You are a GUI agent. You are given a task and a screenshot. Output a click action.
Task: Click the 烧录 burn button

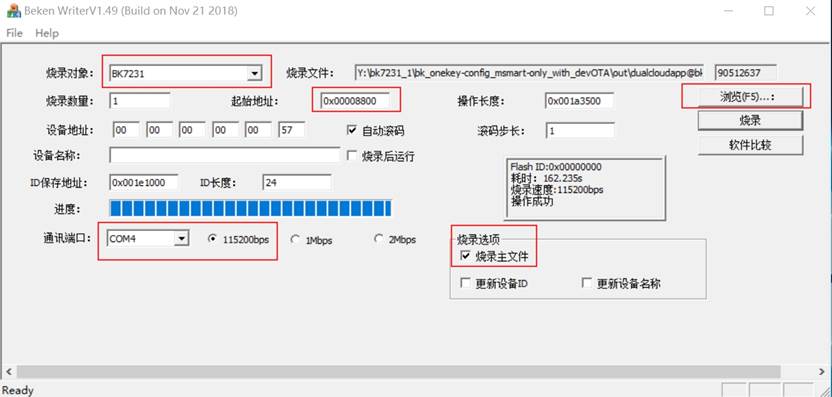[x=750, y=120]
